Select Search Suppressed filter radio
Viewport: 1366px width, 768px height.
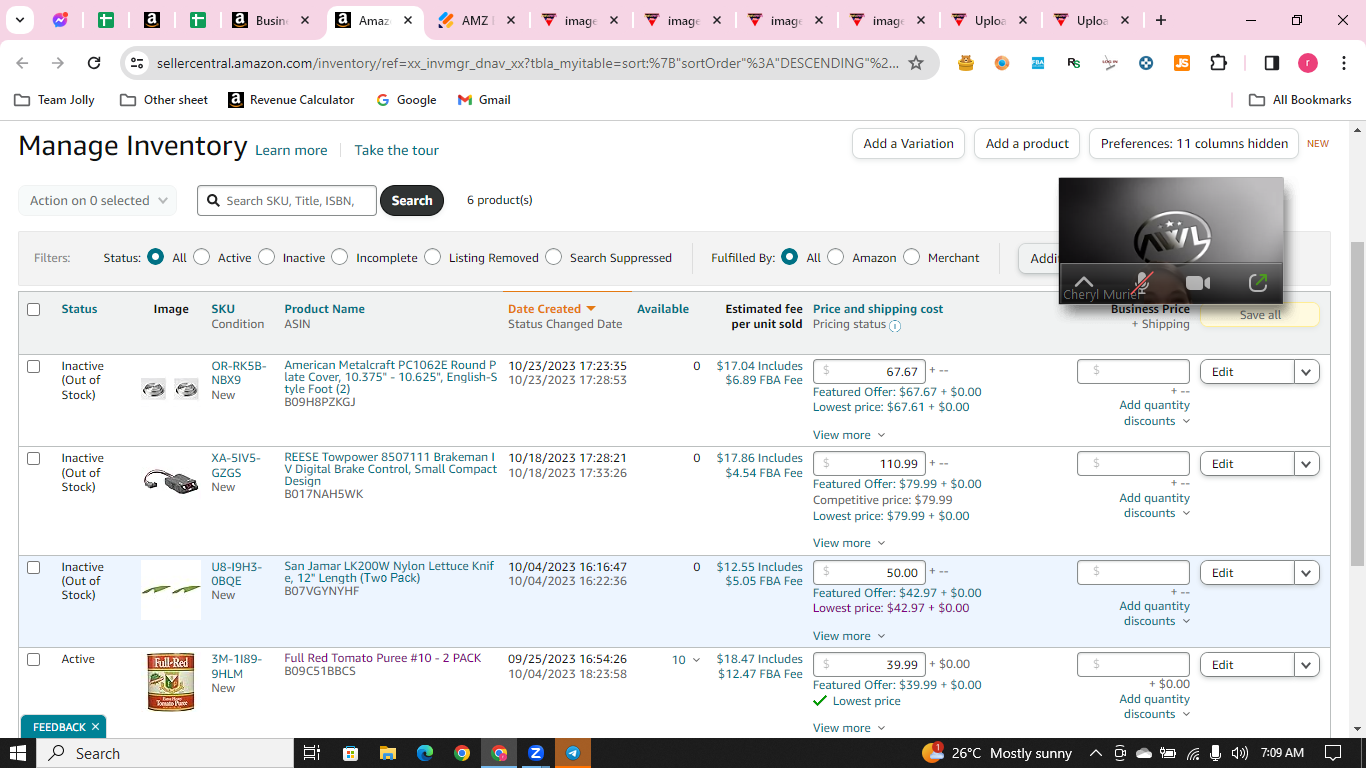point(554,257)
